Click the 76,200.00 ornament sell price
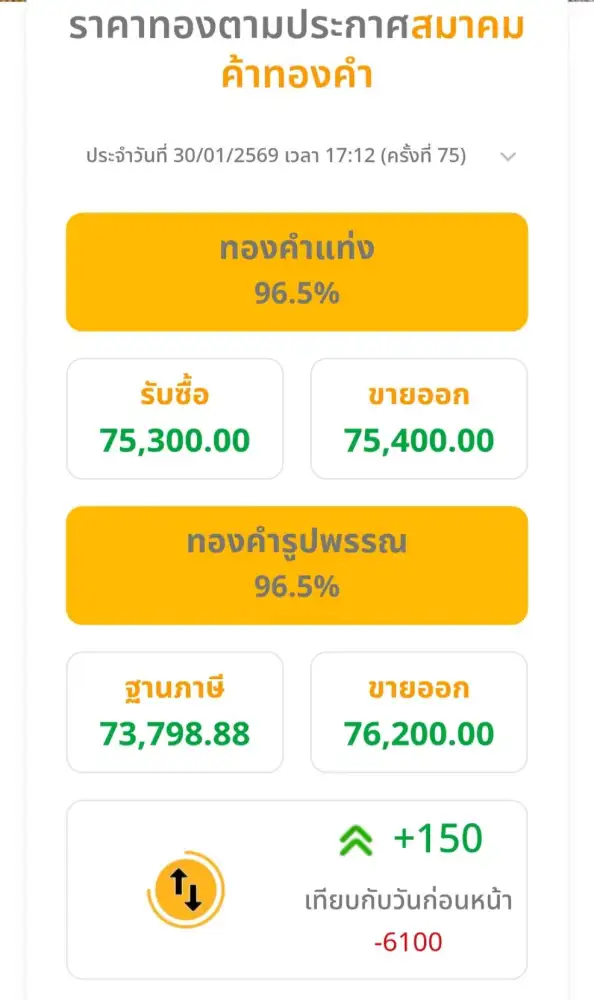Image resolution: width=594 pixels, height=1000 pixels. pos(419,733)
